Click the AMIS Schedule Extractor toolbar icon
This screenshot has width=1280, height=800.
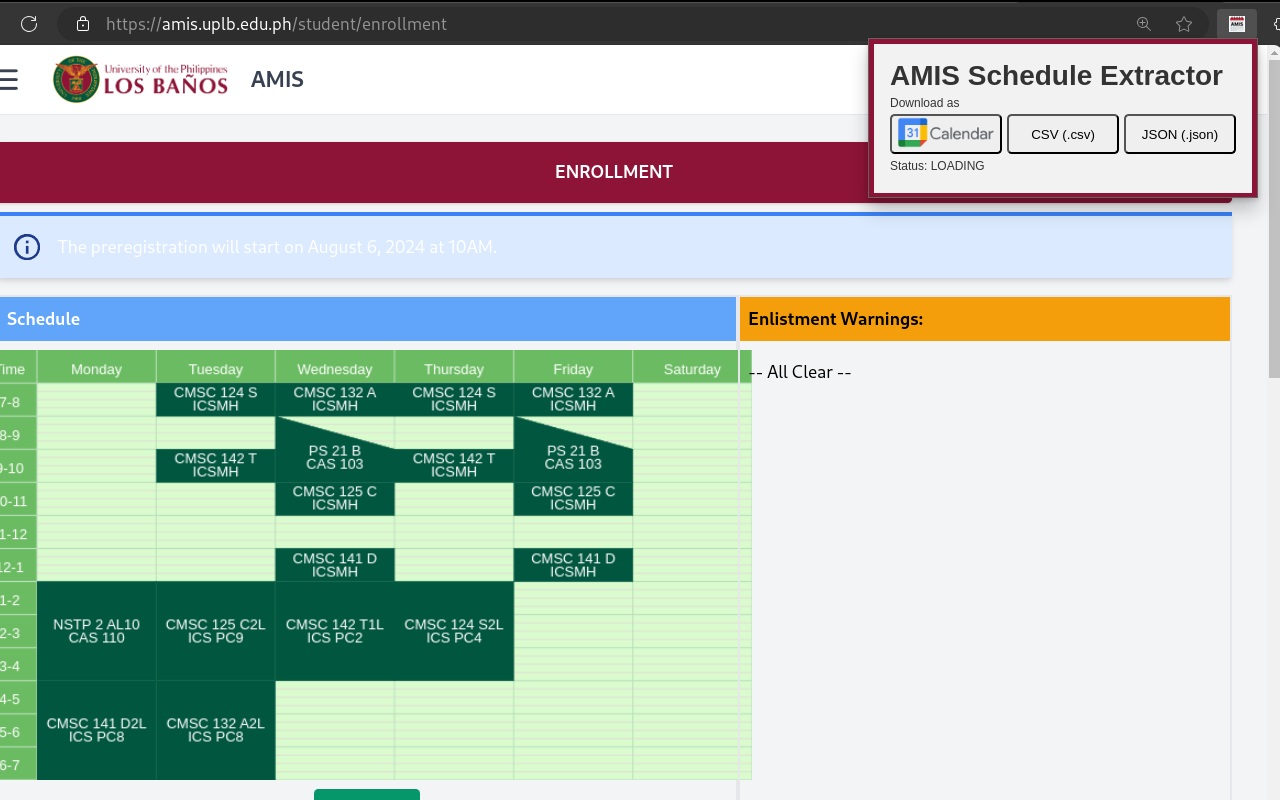[1235, 23]
